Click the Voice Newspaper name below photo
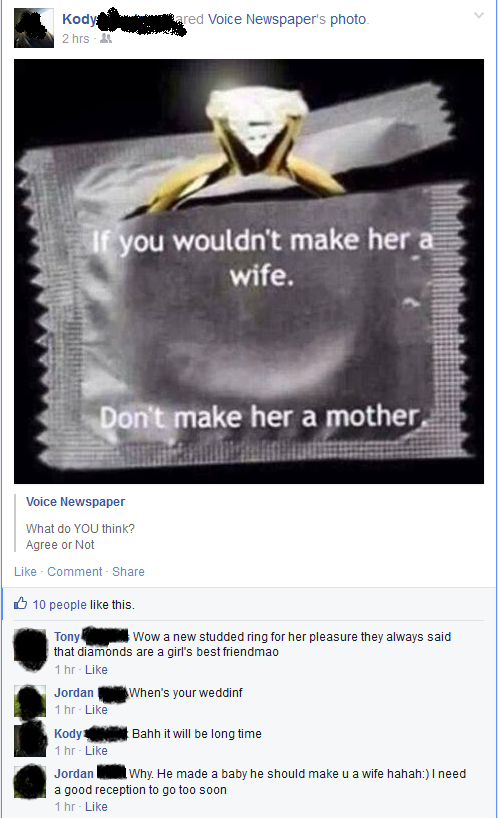The image size is (498, 818). coord(76,502)
